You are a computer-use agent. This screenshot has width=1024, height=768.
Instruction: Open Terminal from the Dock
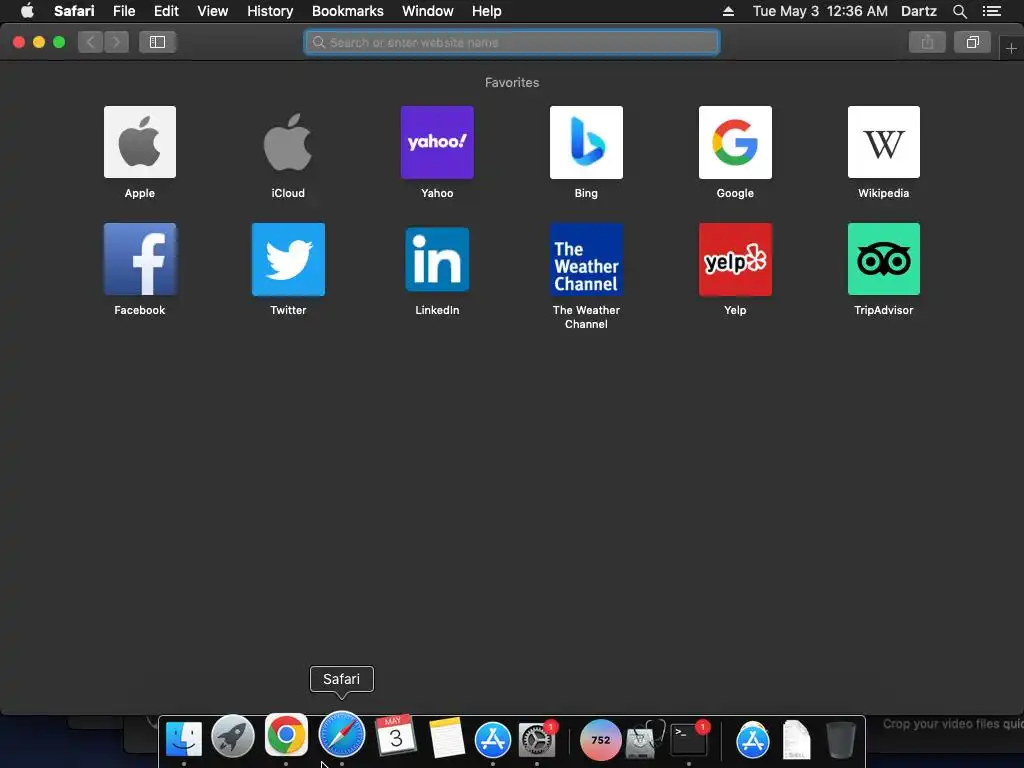tap(689, 740)
